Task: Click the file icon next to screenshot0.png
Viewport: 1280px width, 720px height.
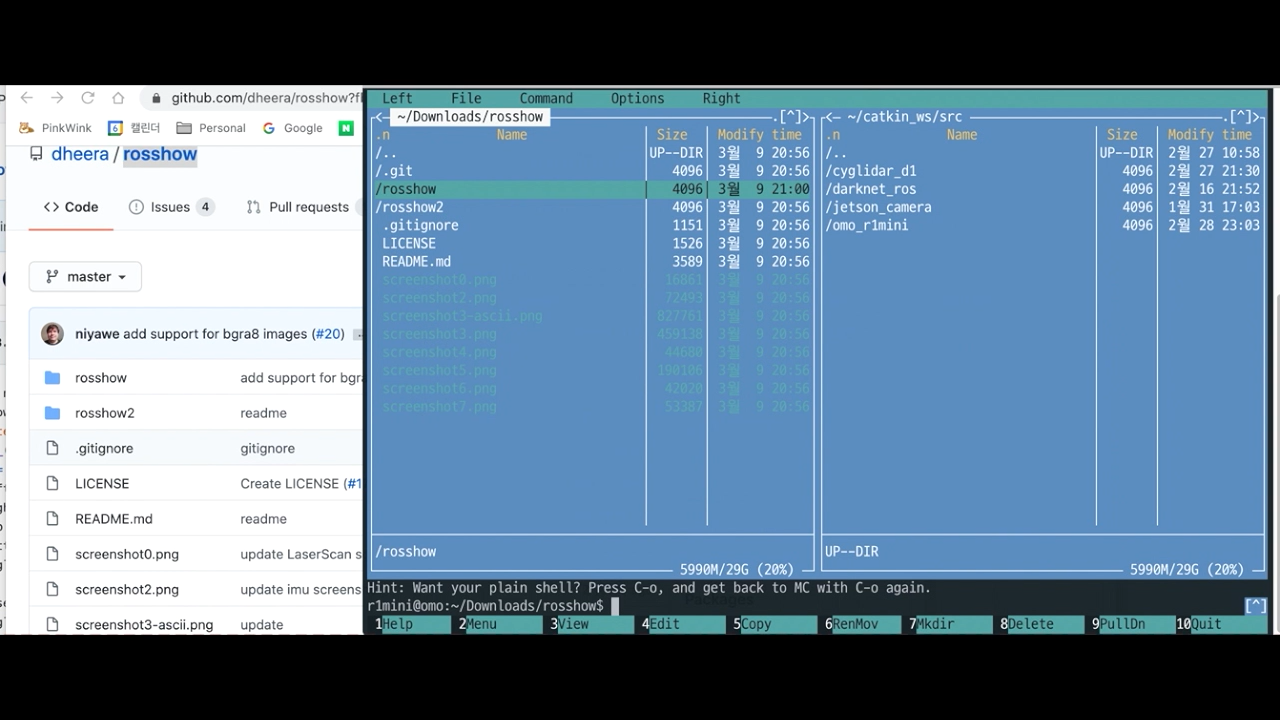Action: pos(53,554)
